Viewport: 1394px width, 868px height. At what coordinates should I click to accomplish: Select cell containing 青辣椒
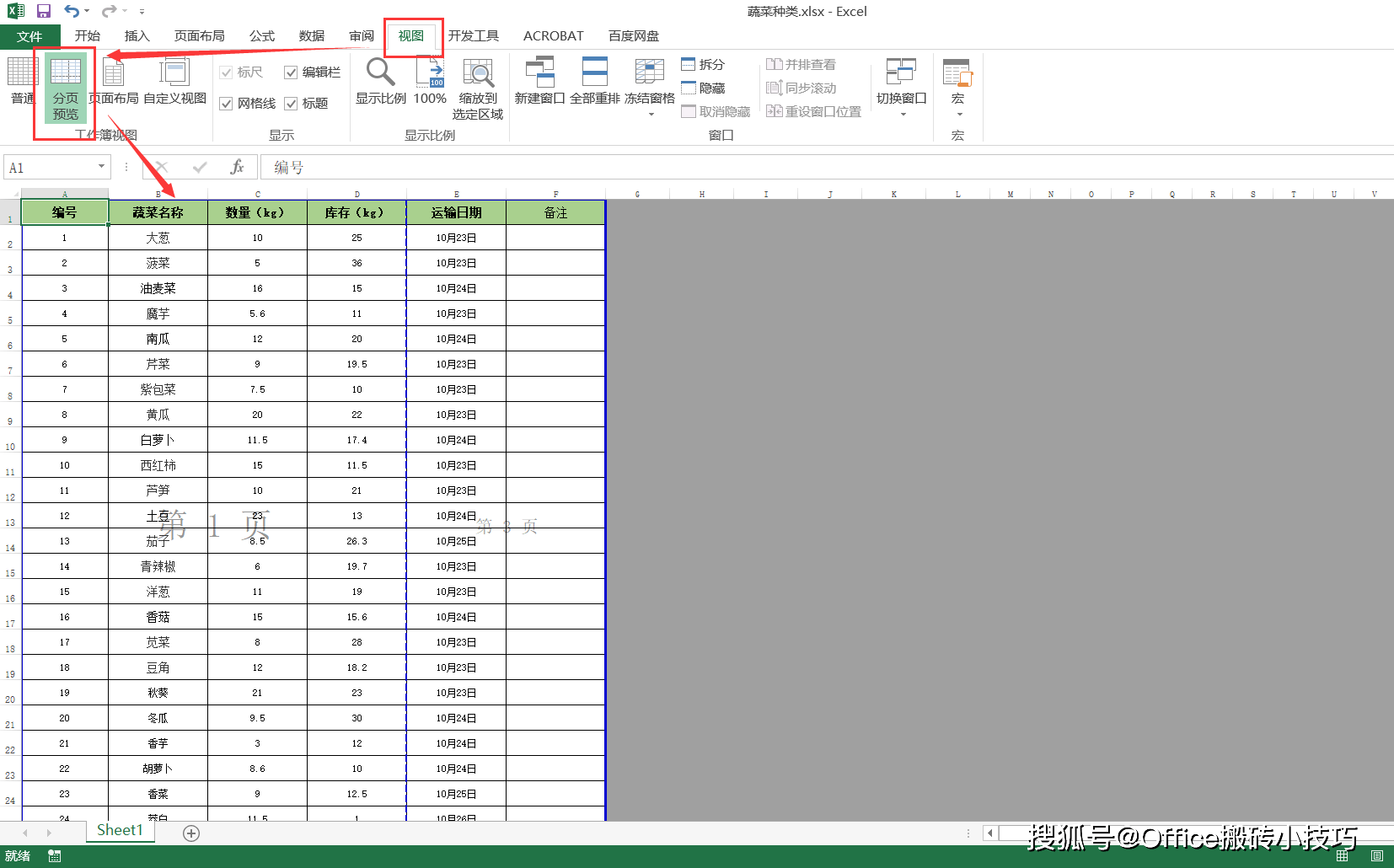(158, 566)
